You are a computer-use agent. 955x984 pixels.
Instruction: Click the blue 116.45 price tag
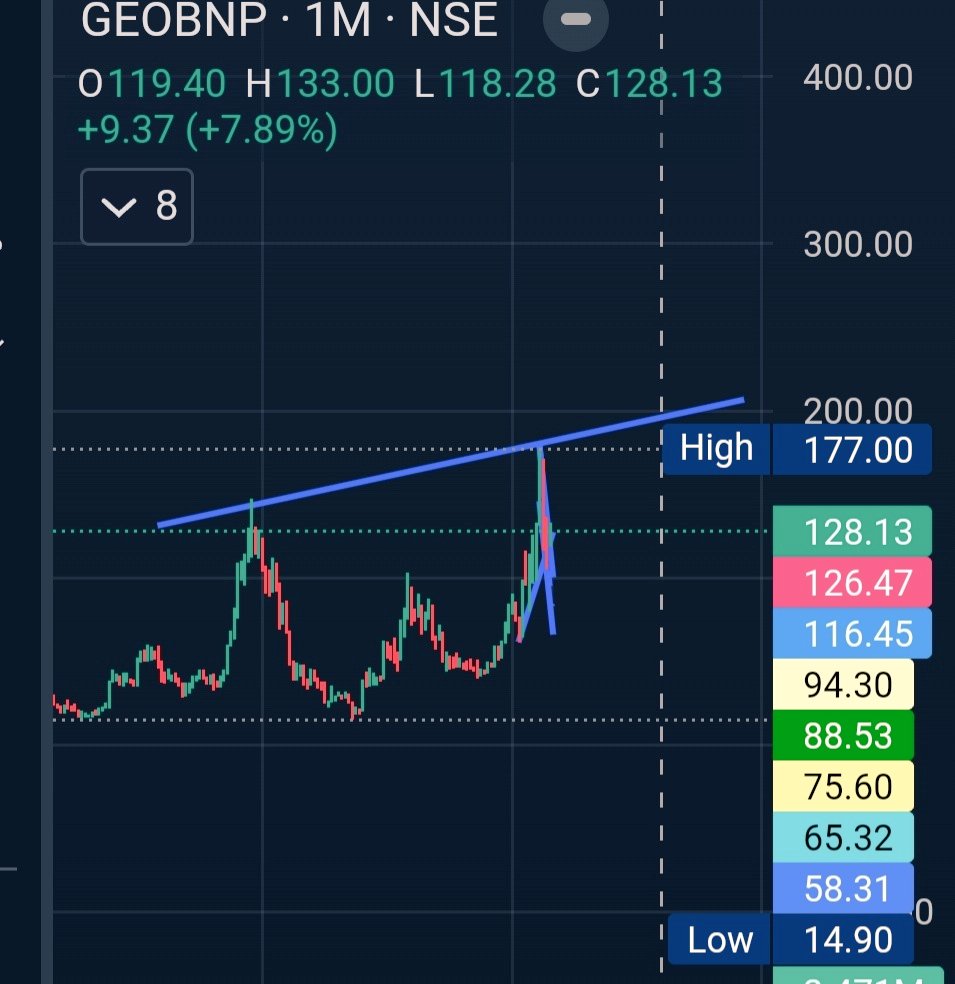(x=852, y=633)
